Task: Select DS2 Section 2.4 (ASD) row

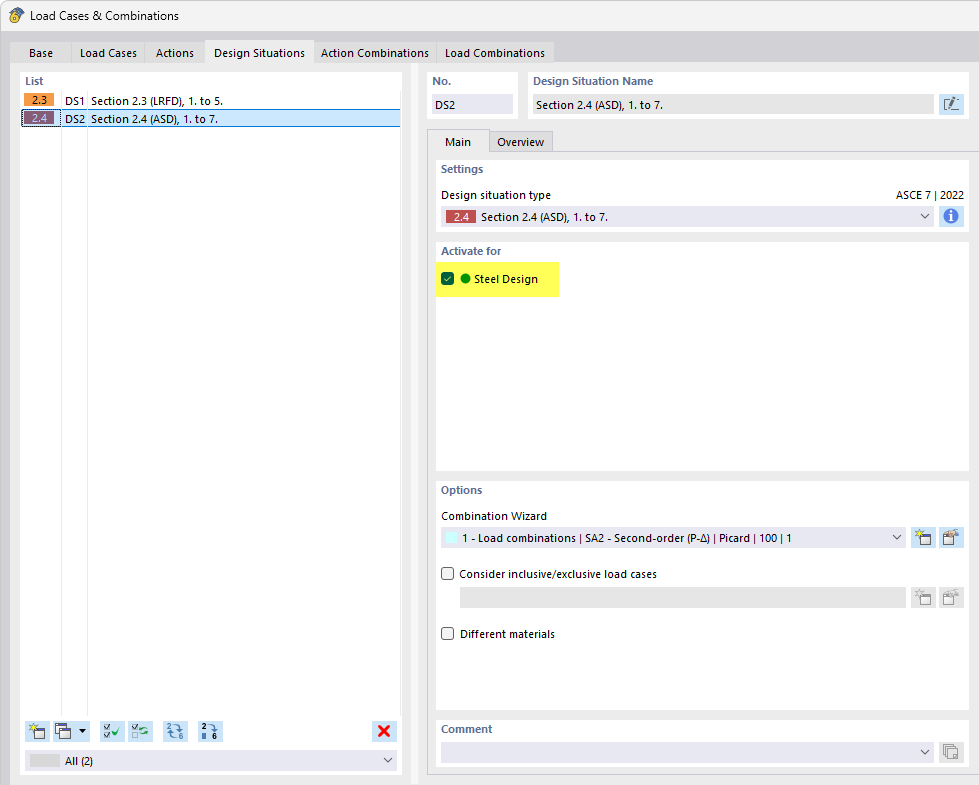Action: click(210, 119)
